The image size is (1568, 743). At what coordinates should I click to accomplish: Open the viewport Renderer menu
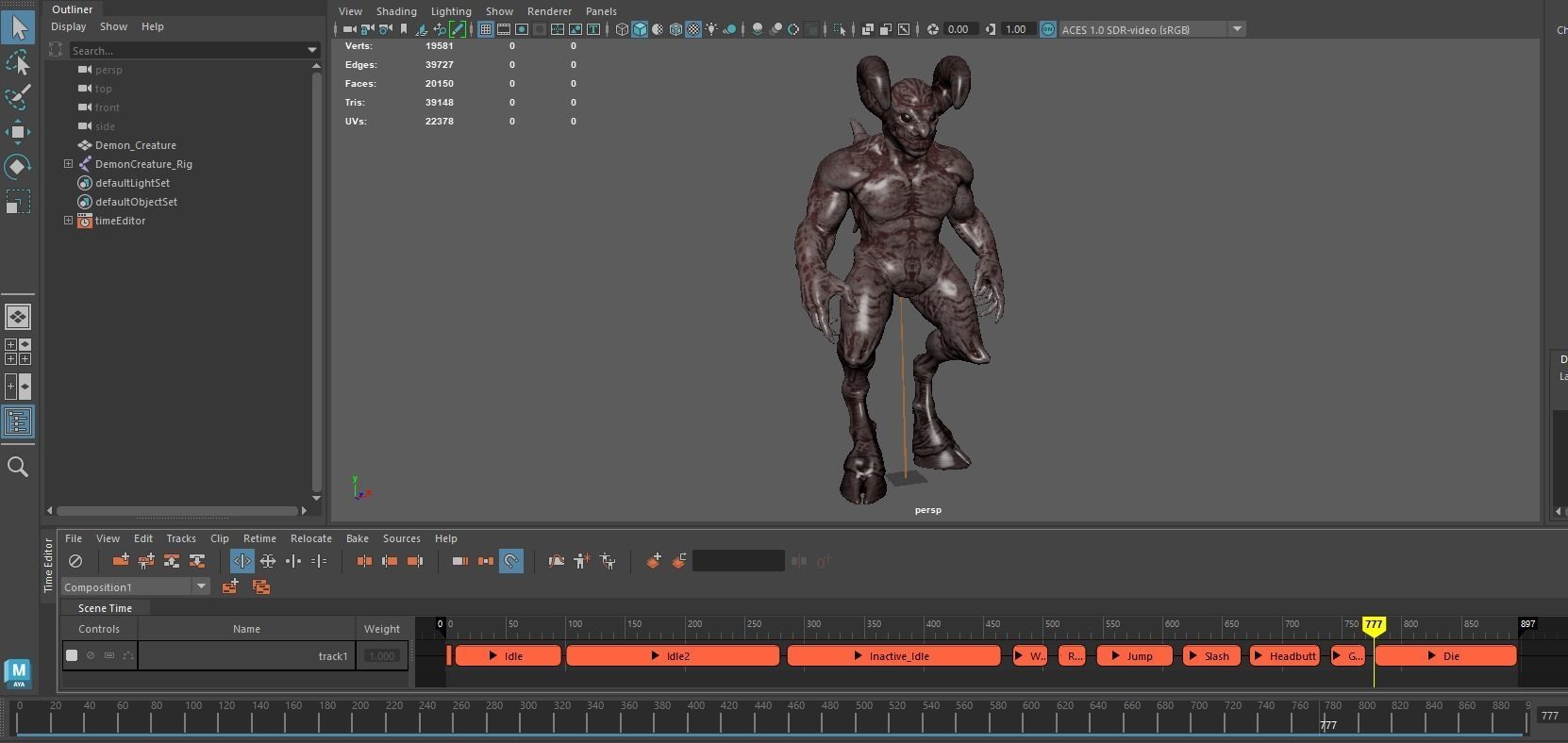point(549,11)
